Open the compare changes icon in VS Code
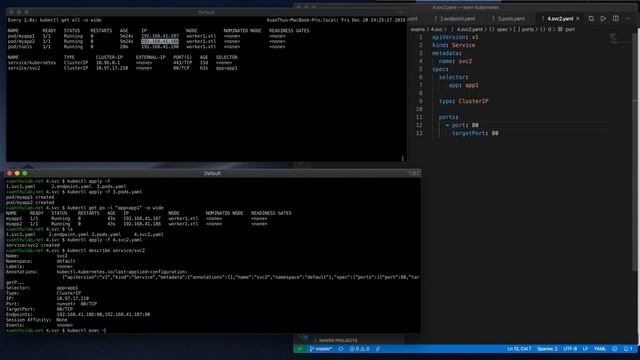The height and width of the screenshot is (360, 640). 591,18
